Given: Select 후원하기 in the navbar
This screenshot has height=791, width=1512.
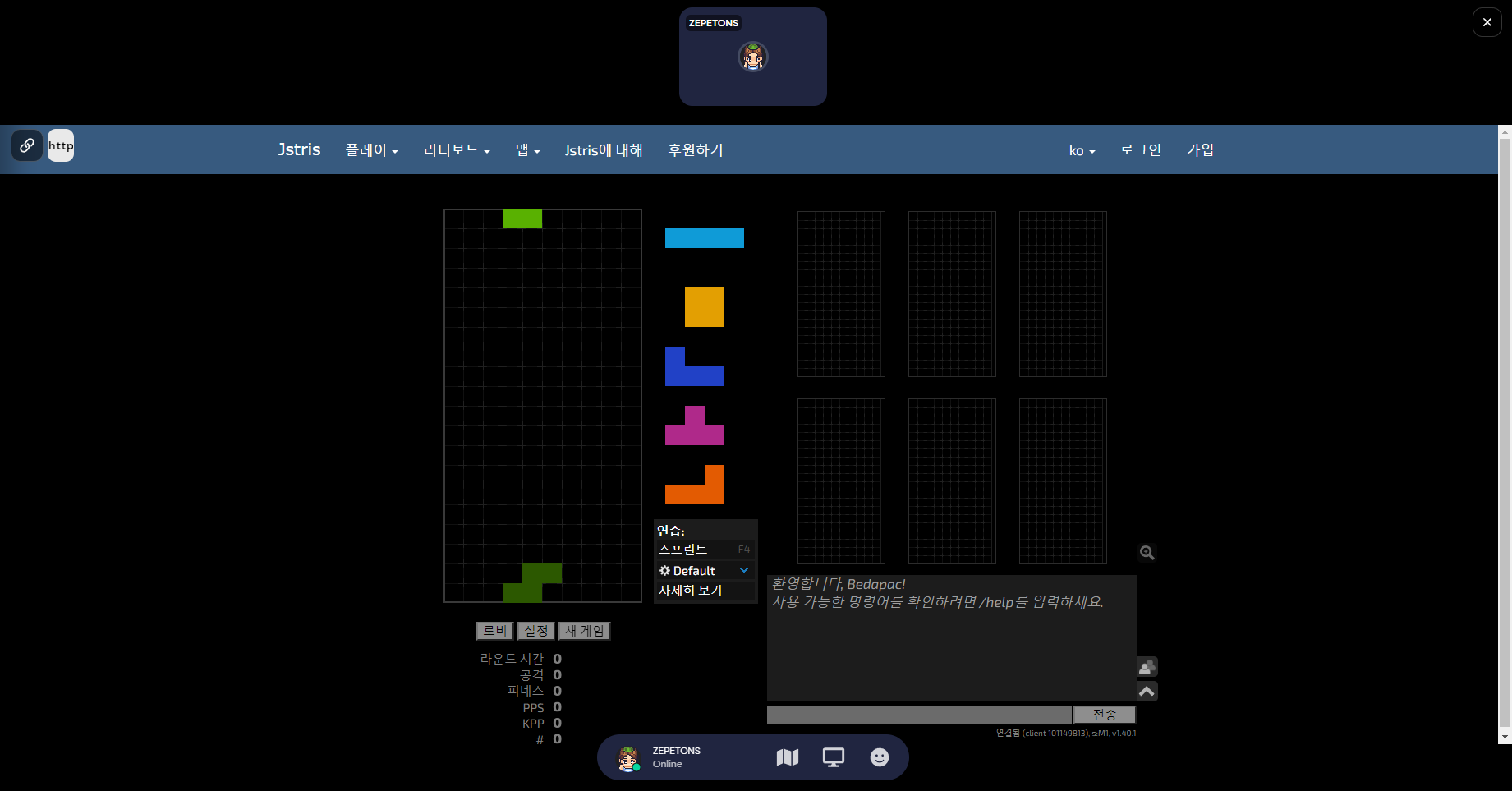Looking at the screenshot, I should [695, 150].
